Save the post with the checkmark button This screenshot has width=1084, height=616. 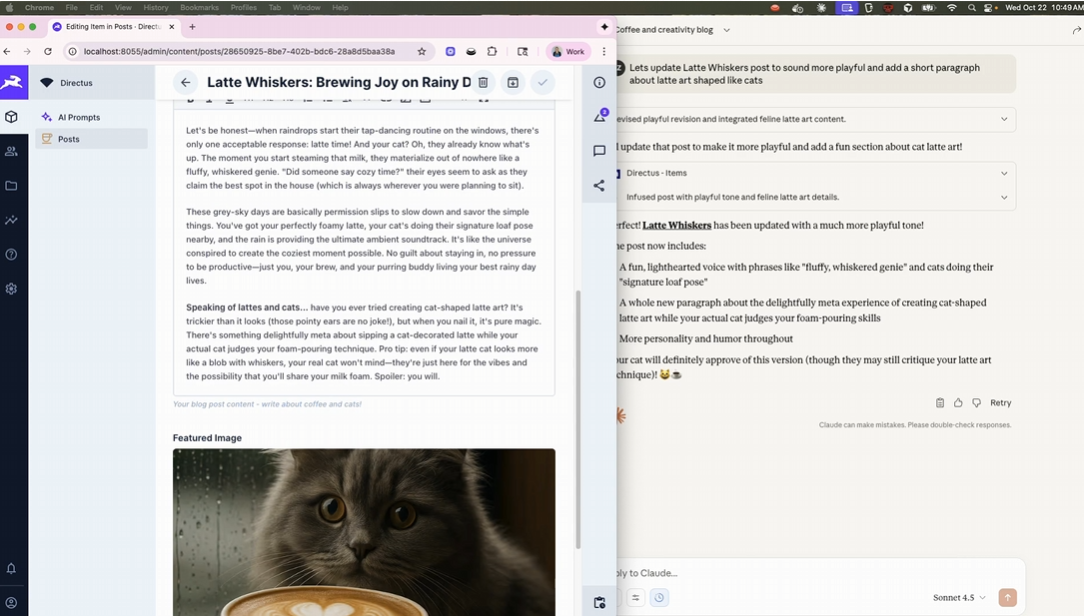543,82
